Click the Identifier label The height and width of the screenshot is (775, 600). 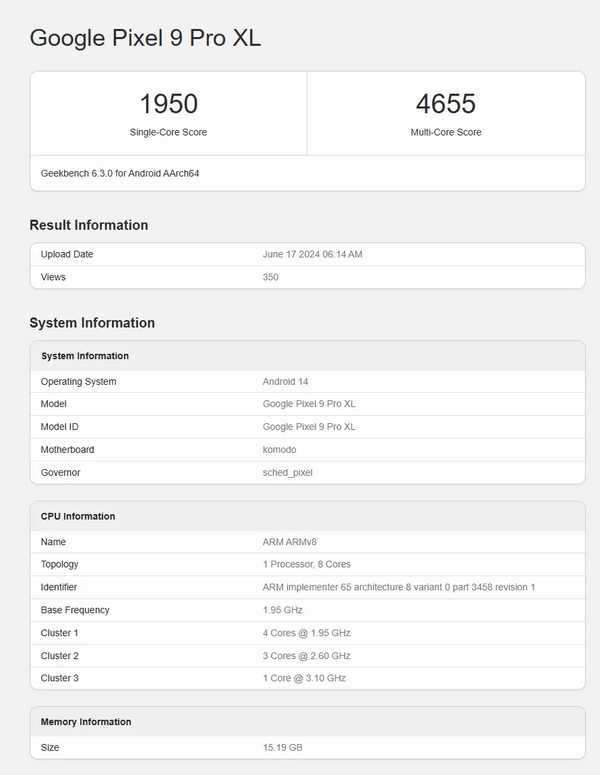click(59, 587)
